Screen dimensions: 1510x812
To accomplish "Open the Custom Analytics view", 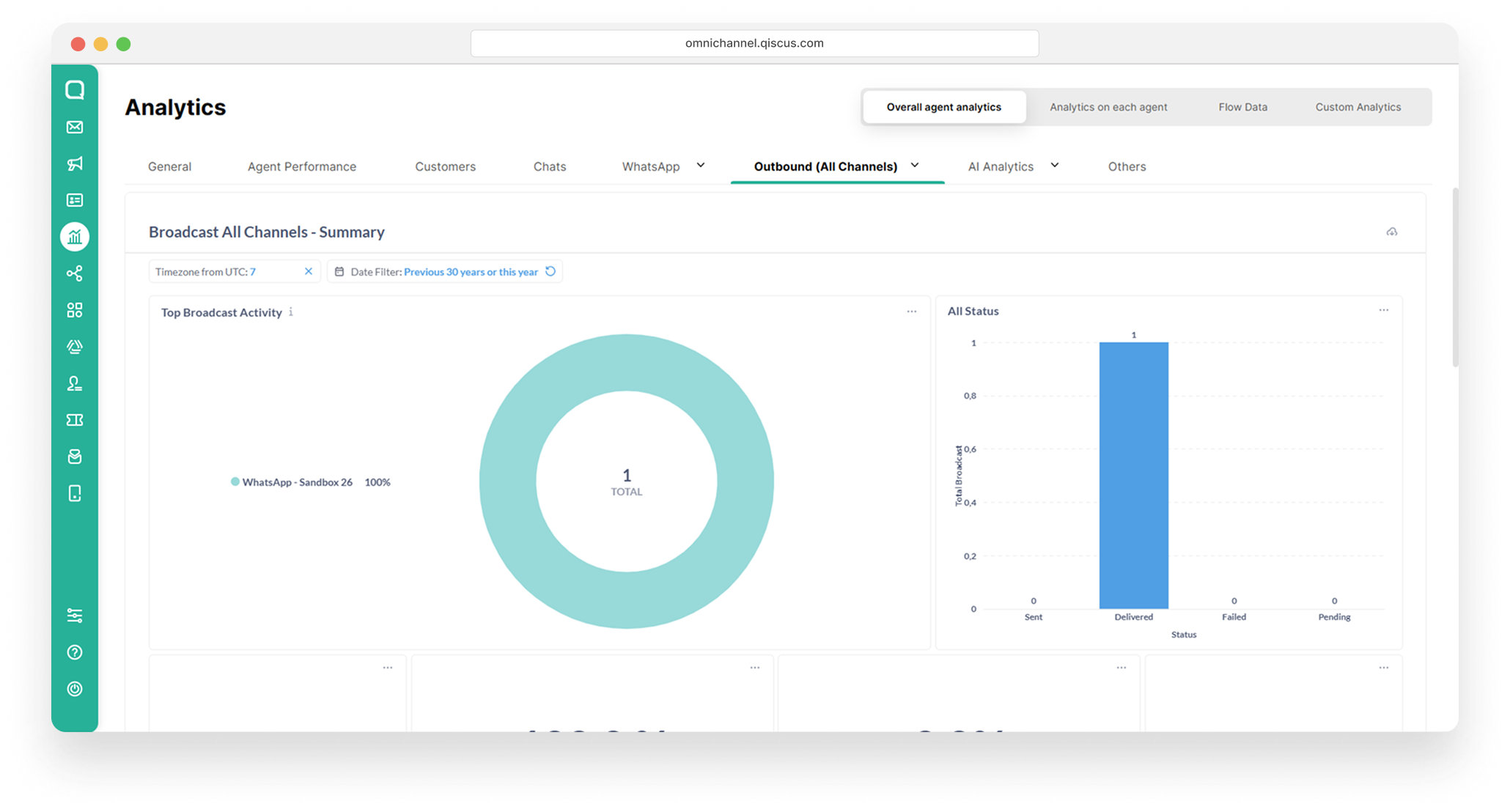I will (x=1358, y=107).
